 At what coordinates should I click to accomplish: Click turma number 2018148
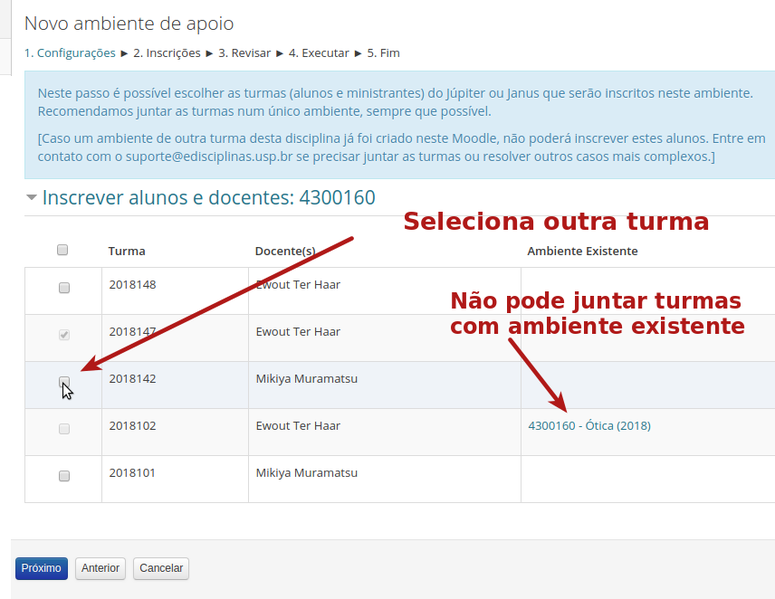132,285
